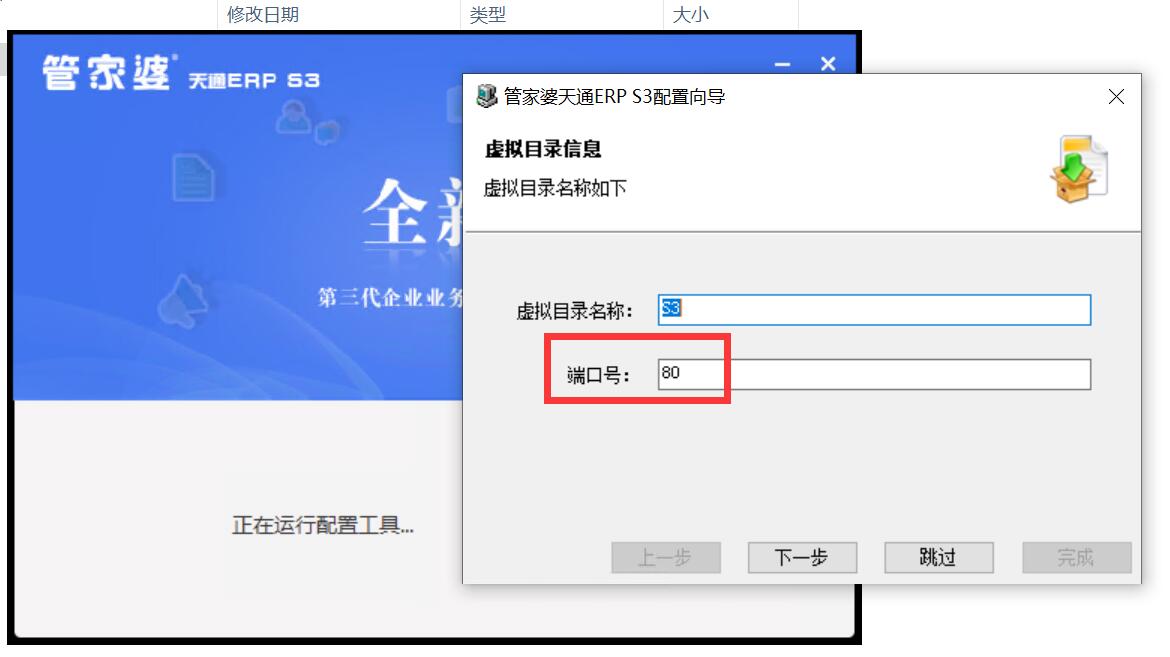This screenshot has height=657, width=1170.
Task: Click the greyed-out 完成 button
Action: 1076,557
